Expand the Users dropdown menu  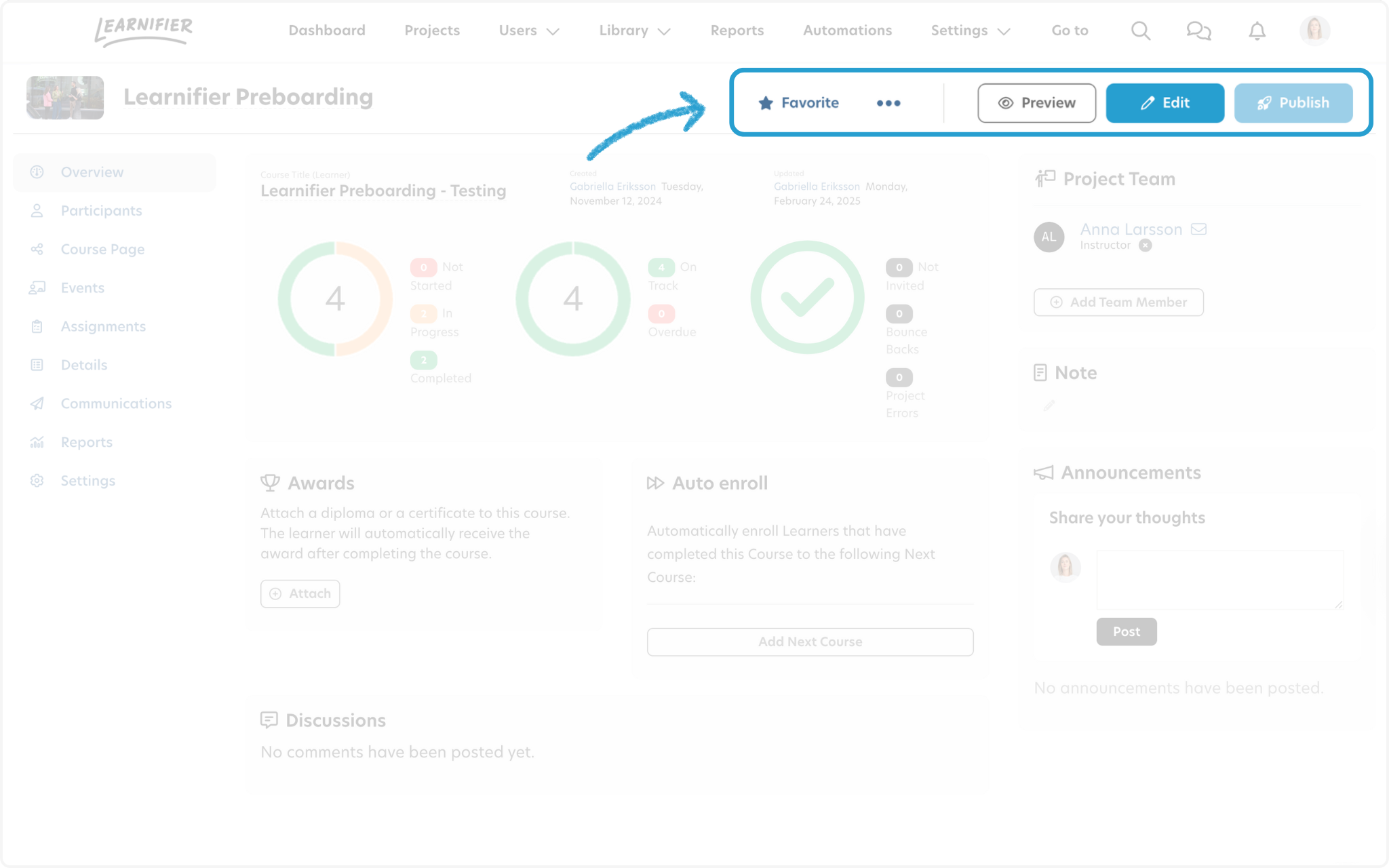(529, 31)
